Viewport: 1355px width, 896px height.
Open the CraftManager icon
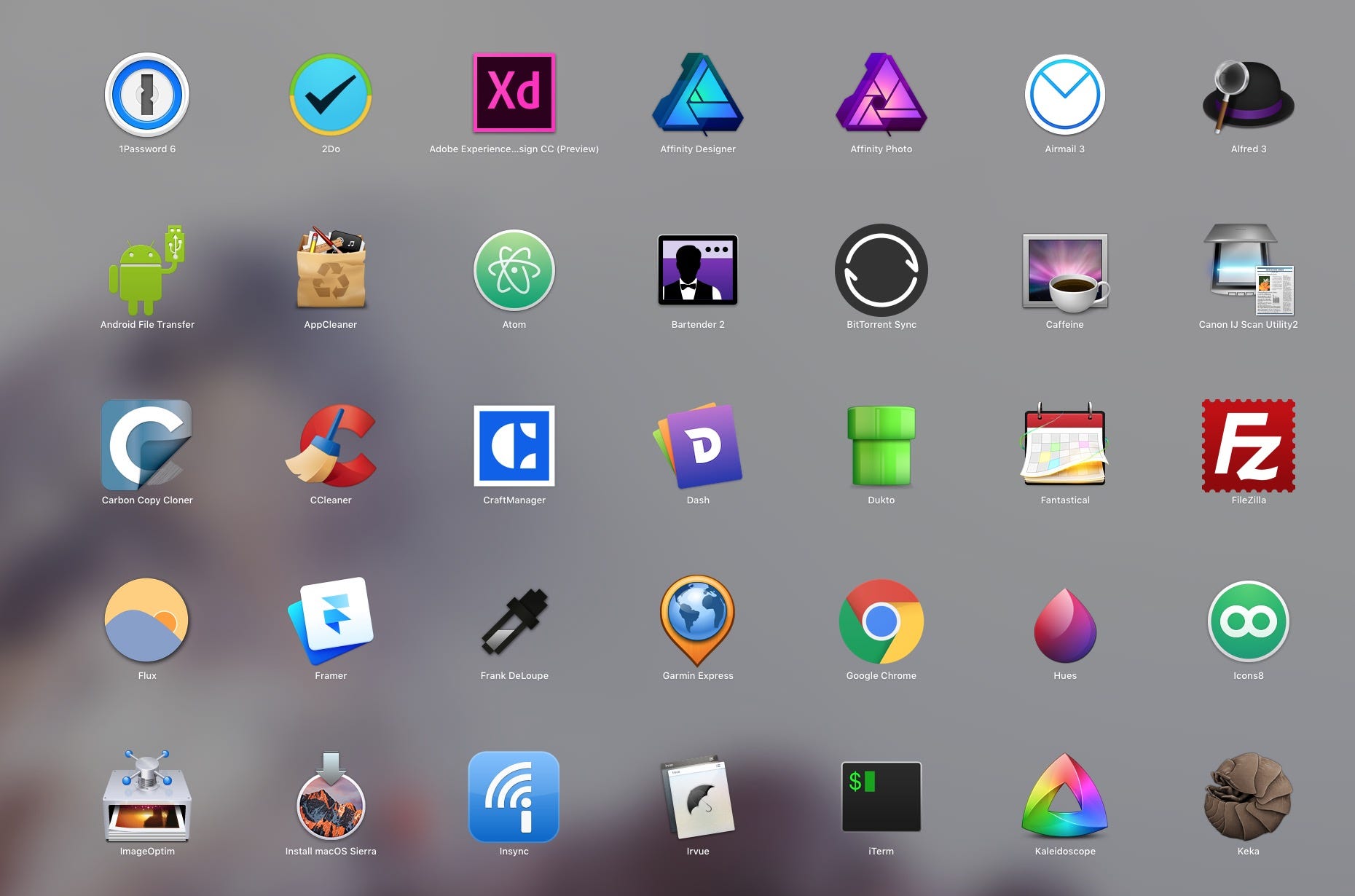[x=514, y=446]
